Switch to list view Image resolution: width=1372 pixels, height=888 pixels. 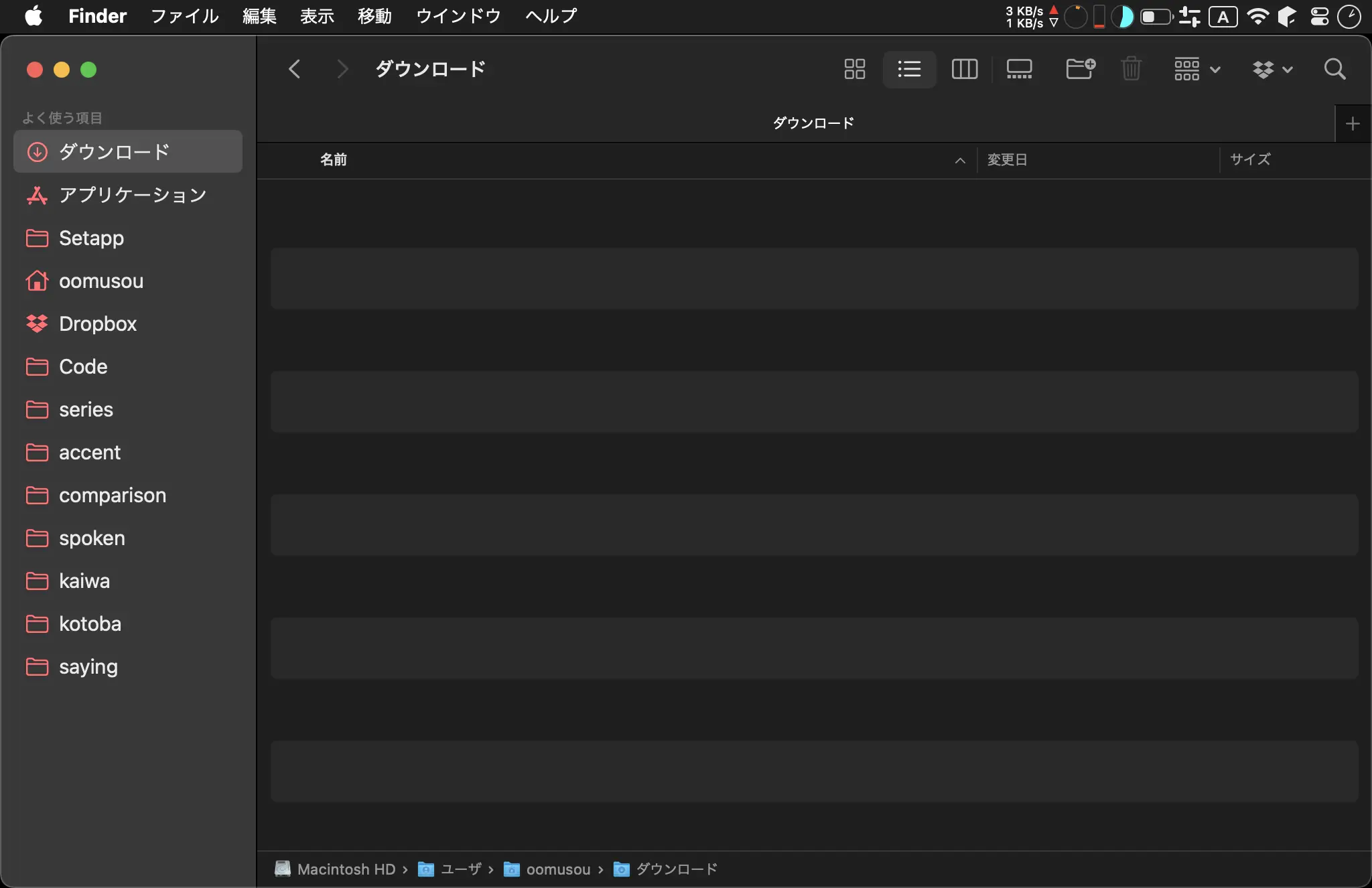[x=909, y=69]
